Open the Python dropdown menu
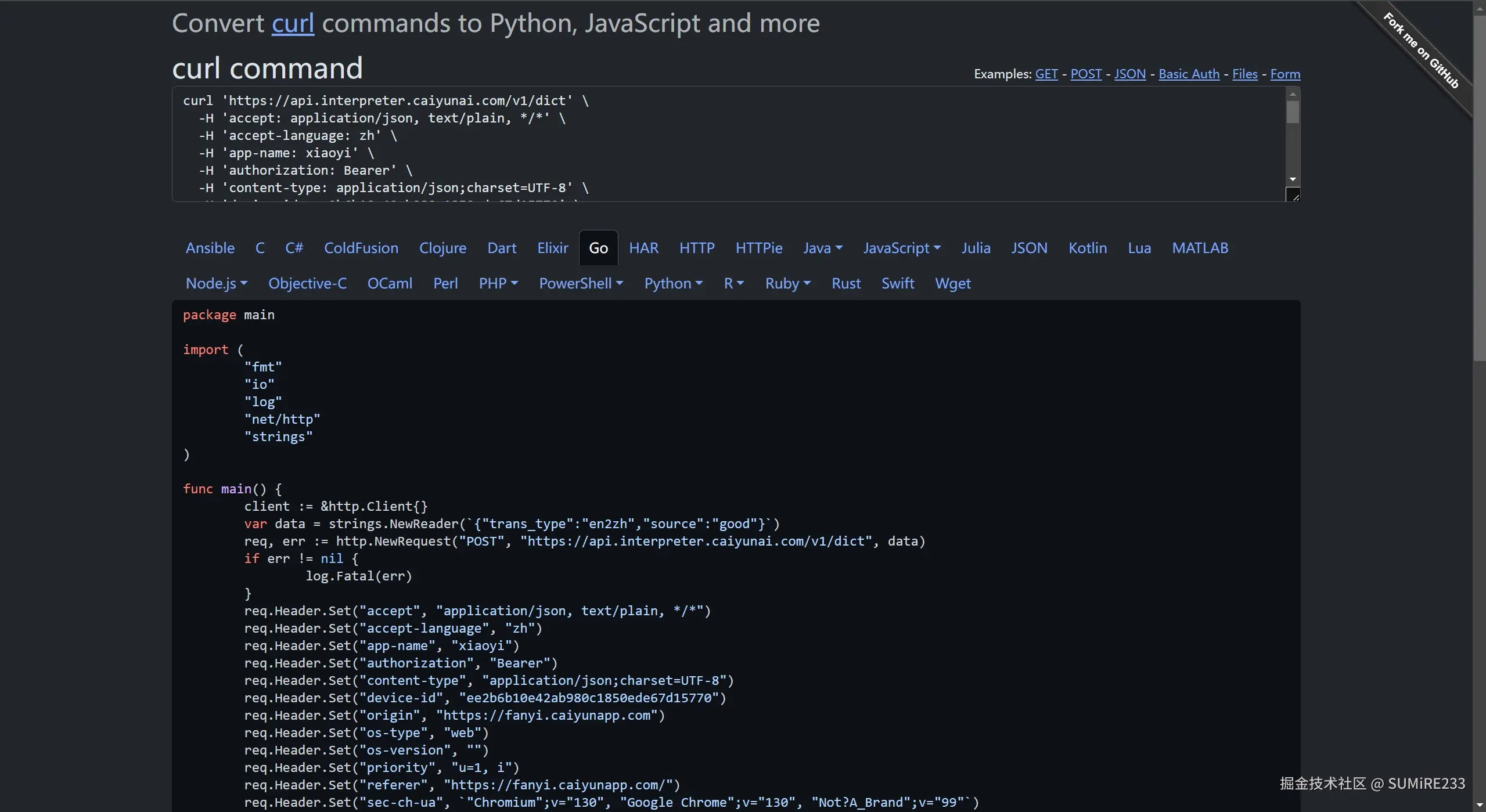1486x812 pixels. pos(673,284)
